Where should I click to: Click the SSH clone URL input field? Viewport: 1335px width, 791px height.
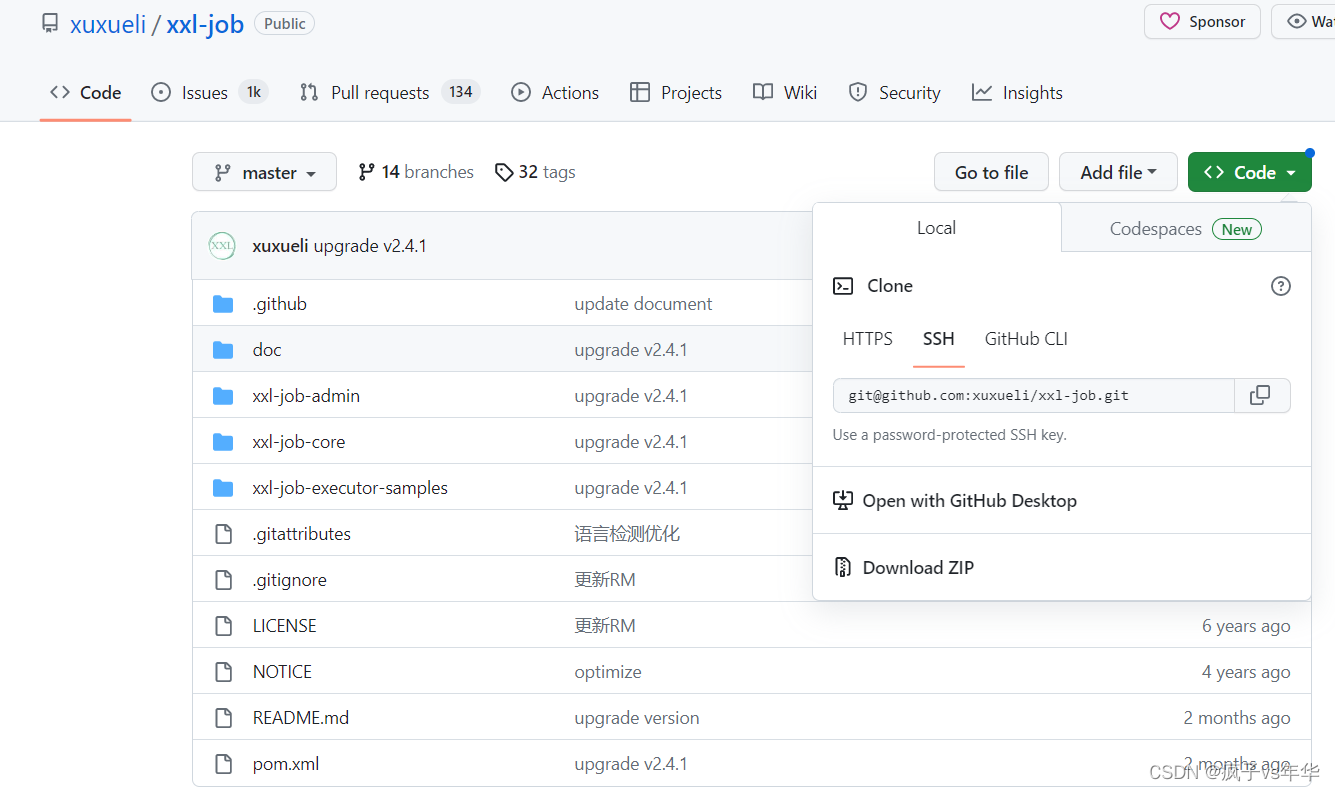pos(1034,395)
